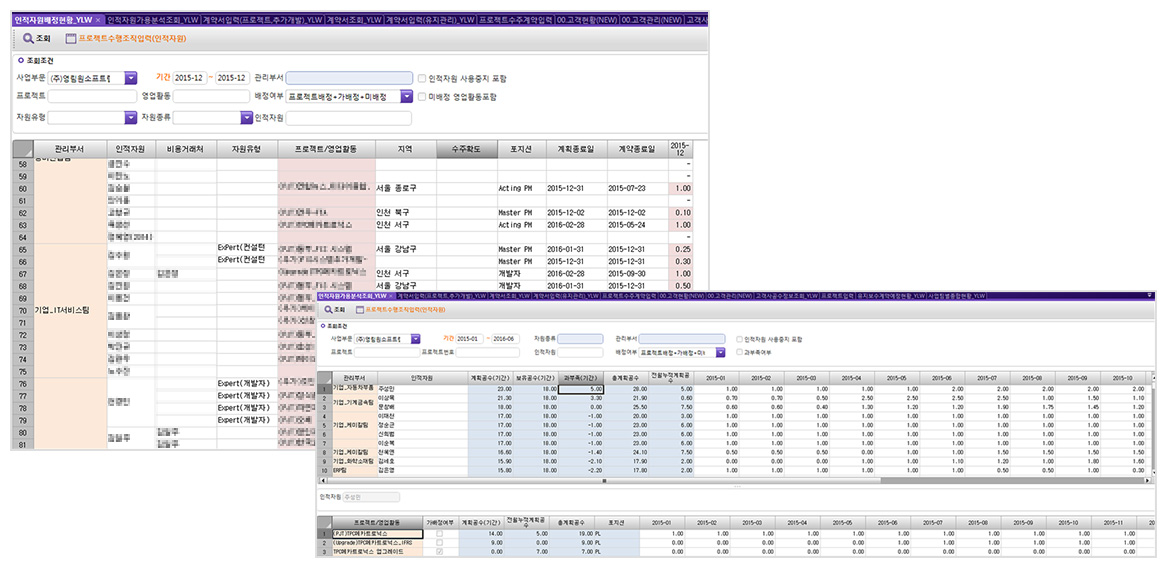Open the 자원유형 dropdown in the back window
The image size is (1167, 583).
[131, 117]
